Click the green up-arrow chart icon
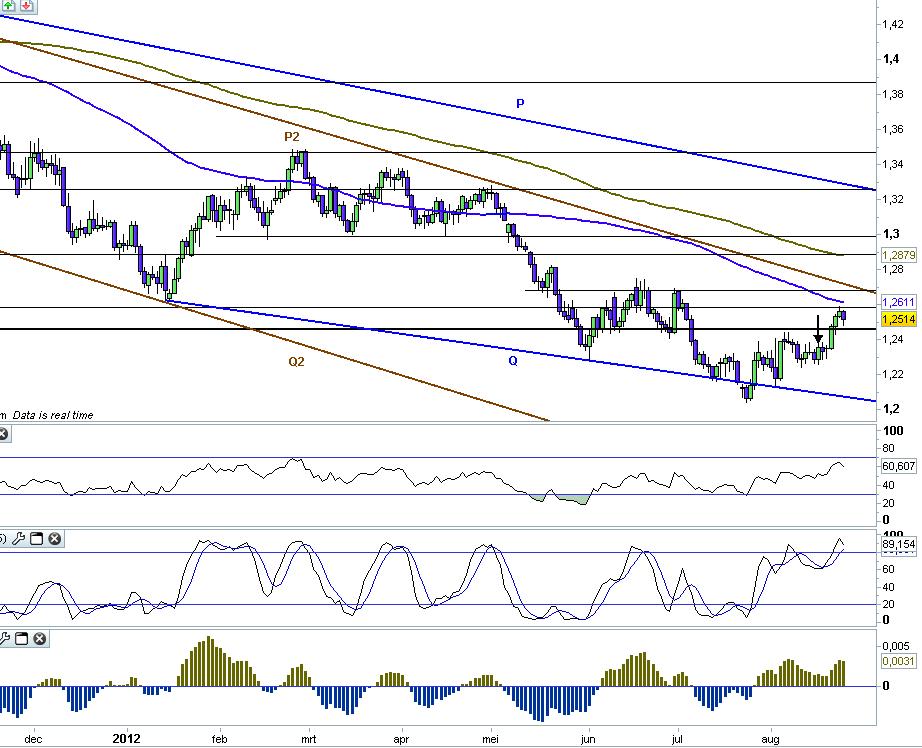Image resolution: width=922 pixels, height=748 pixels. [x=9, y=5]
